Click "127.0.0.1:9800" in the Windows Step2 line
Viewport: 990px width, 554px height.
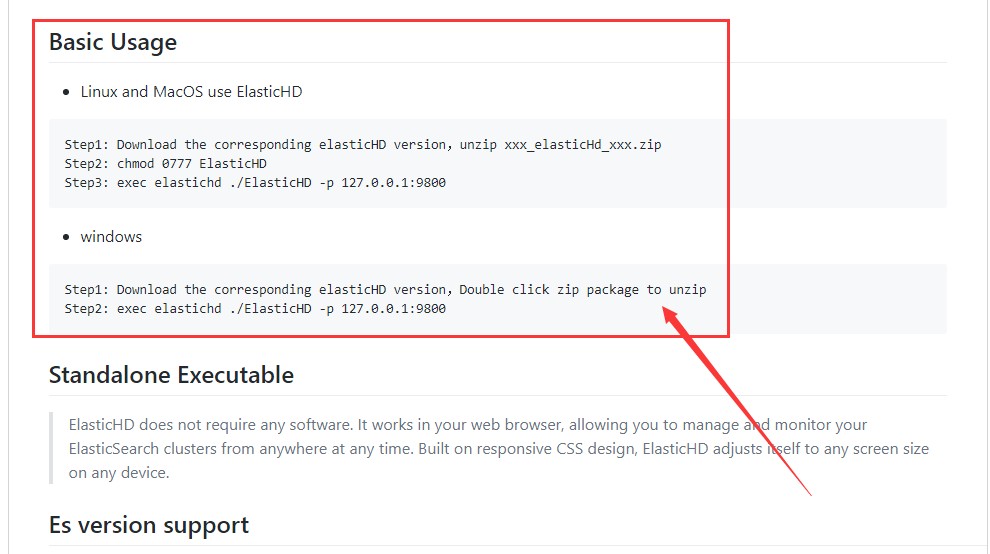tap(393, 309)
